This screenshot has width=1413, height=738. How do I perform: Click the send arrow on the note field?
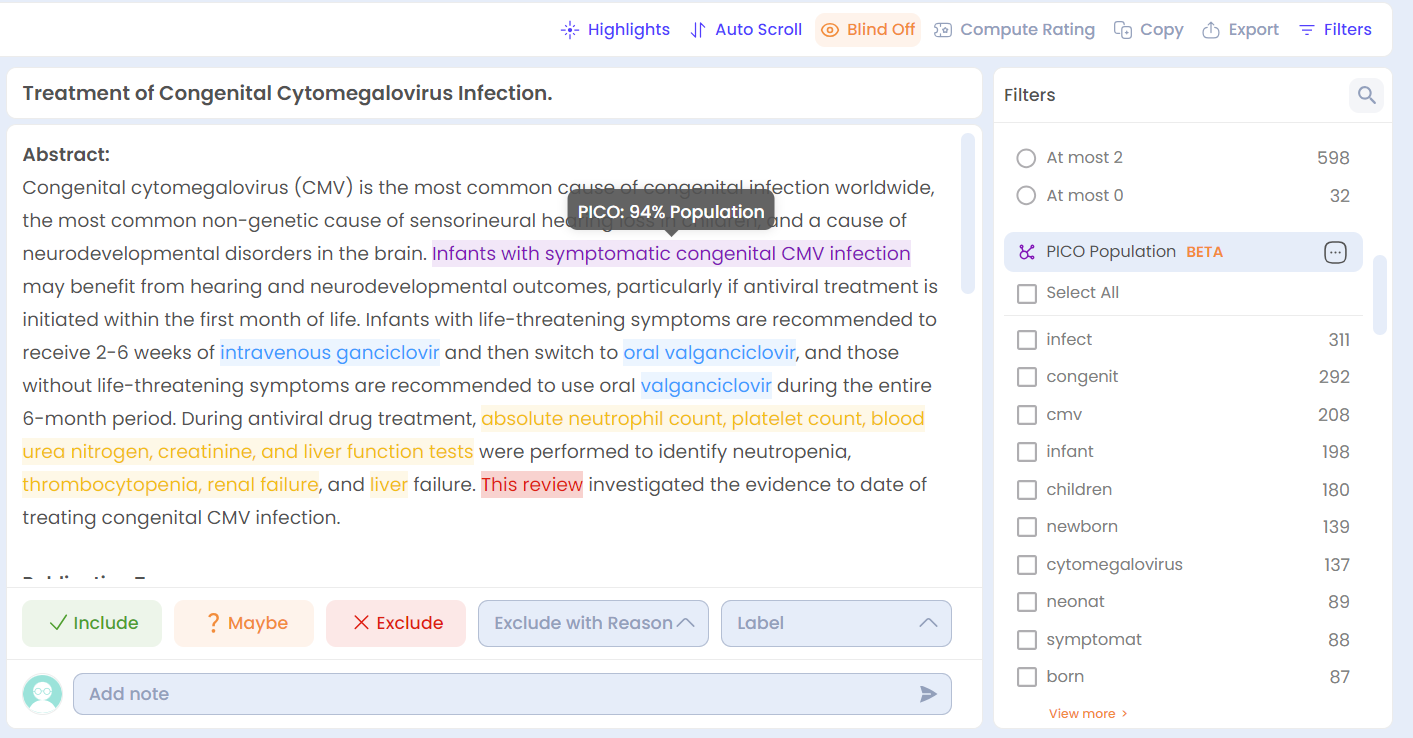pos(928,693)
